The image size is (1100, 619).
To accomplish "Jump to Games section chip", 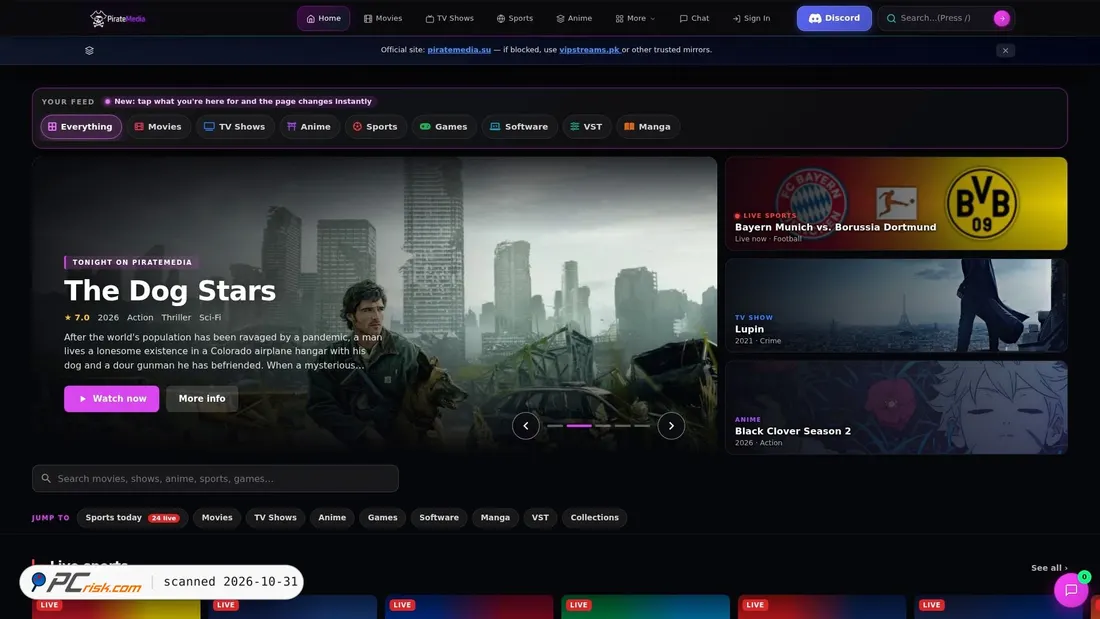I will click(x=382, y=518).
